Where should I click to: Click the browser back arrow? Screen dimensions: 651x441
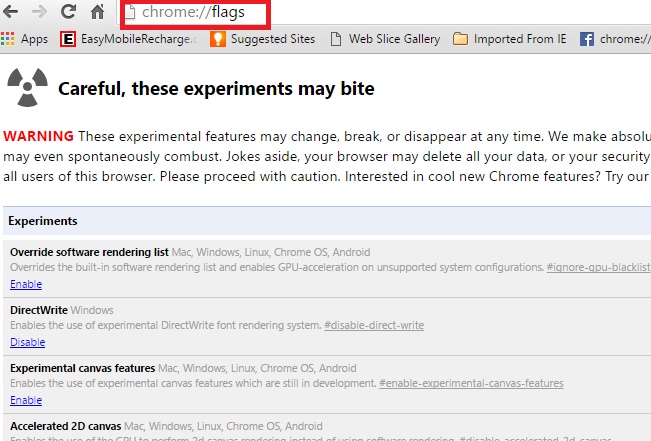tap(12, 13)
